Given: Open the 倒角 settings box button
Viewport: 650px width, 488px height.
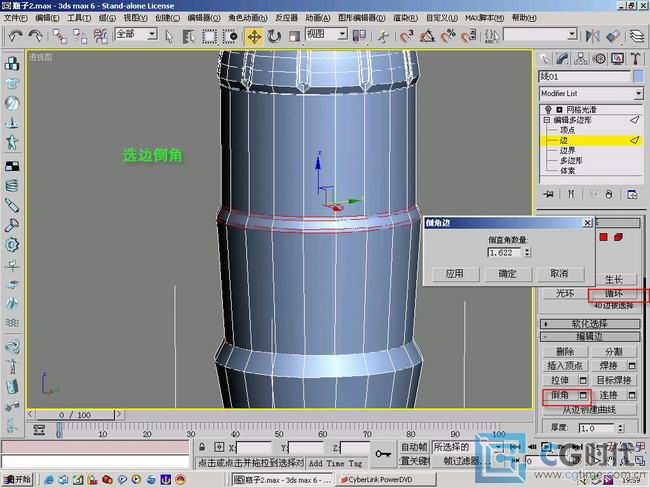Looking at the screenshot, I should click(x=583, y=395).
